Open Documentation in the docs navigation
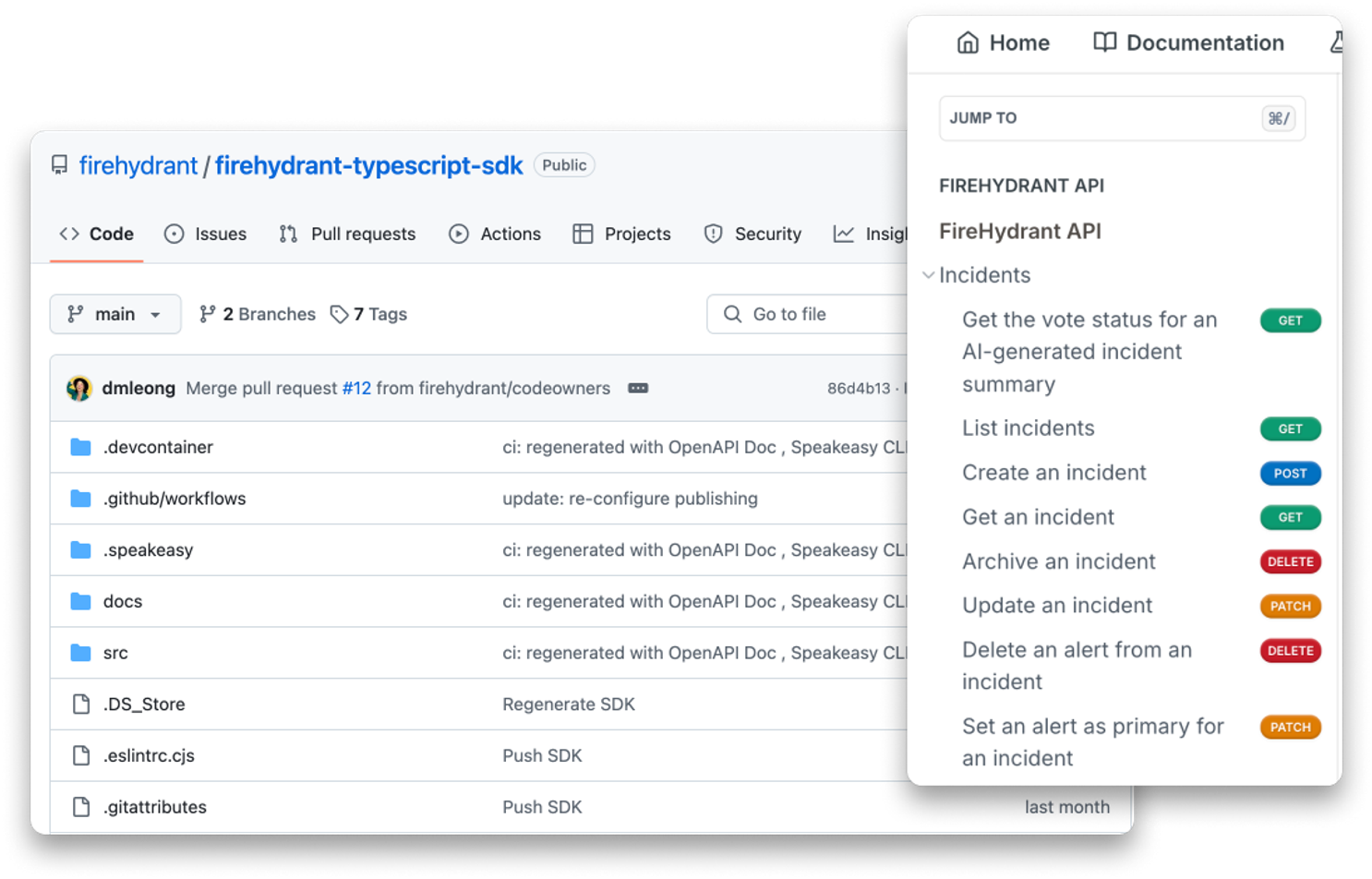Image resolution: width=1372 pixels, height=879 pixels. pos(1189,42)
